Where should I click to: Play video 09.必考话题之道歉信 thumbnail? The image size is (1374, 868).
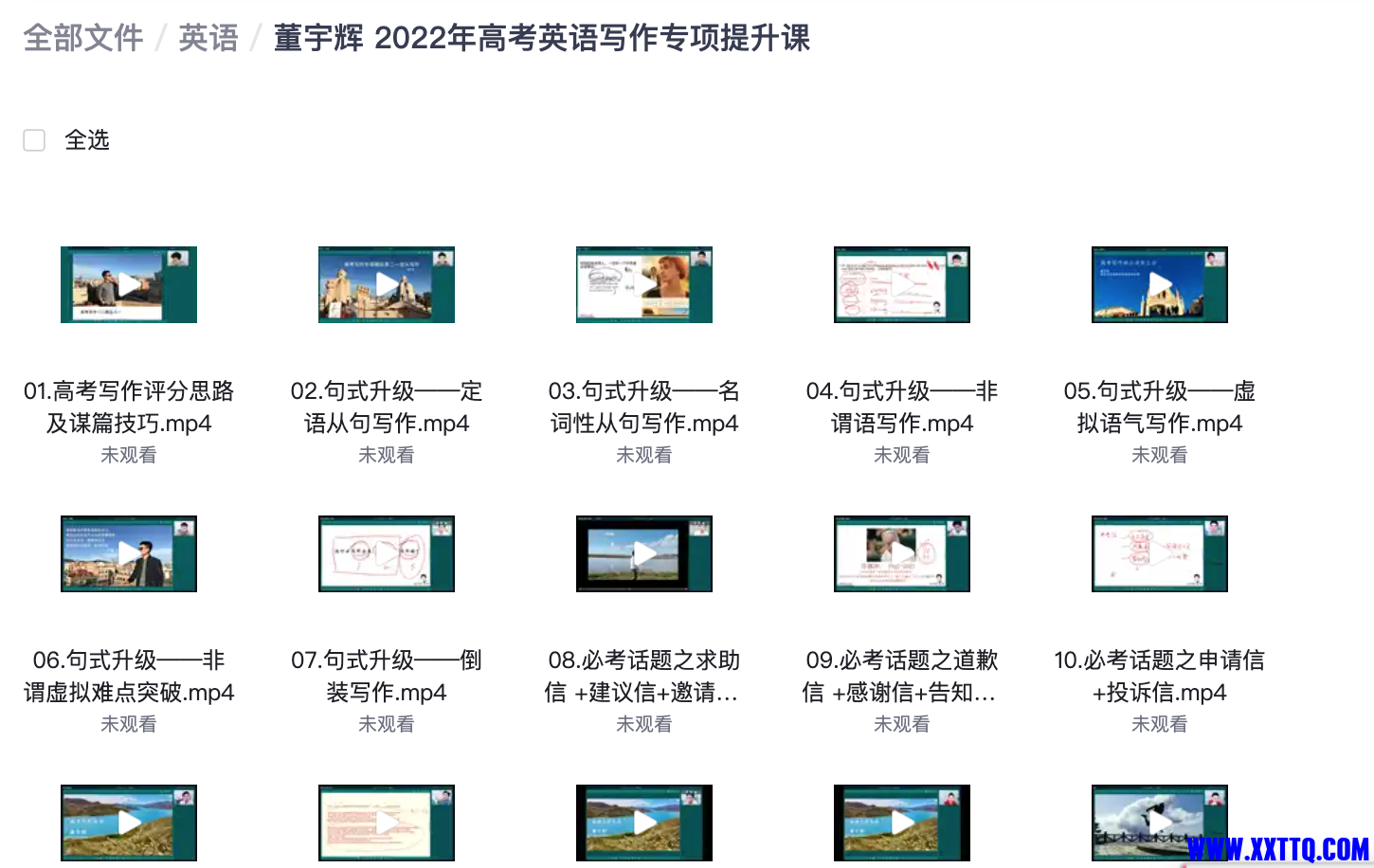pyautogui.click(x=902, y=553)
